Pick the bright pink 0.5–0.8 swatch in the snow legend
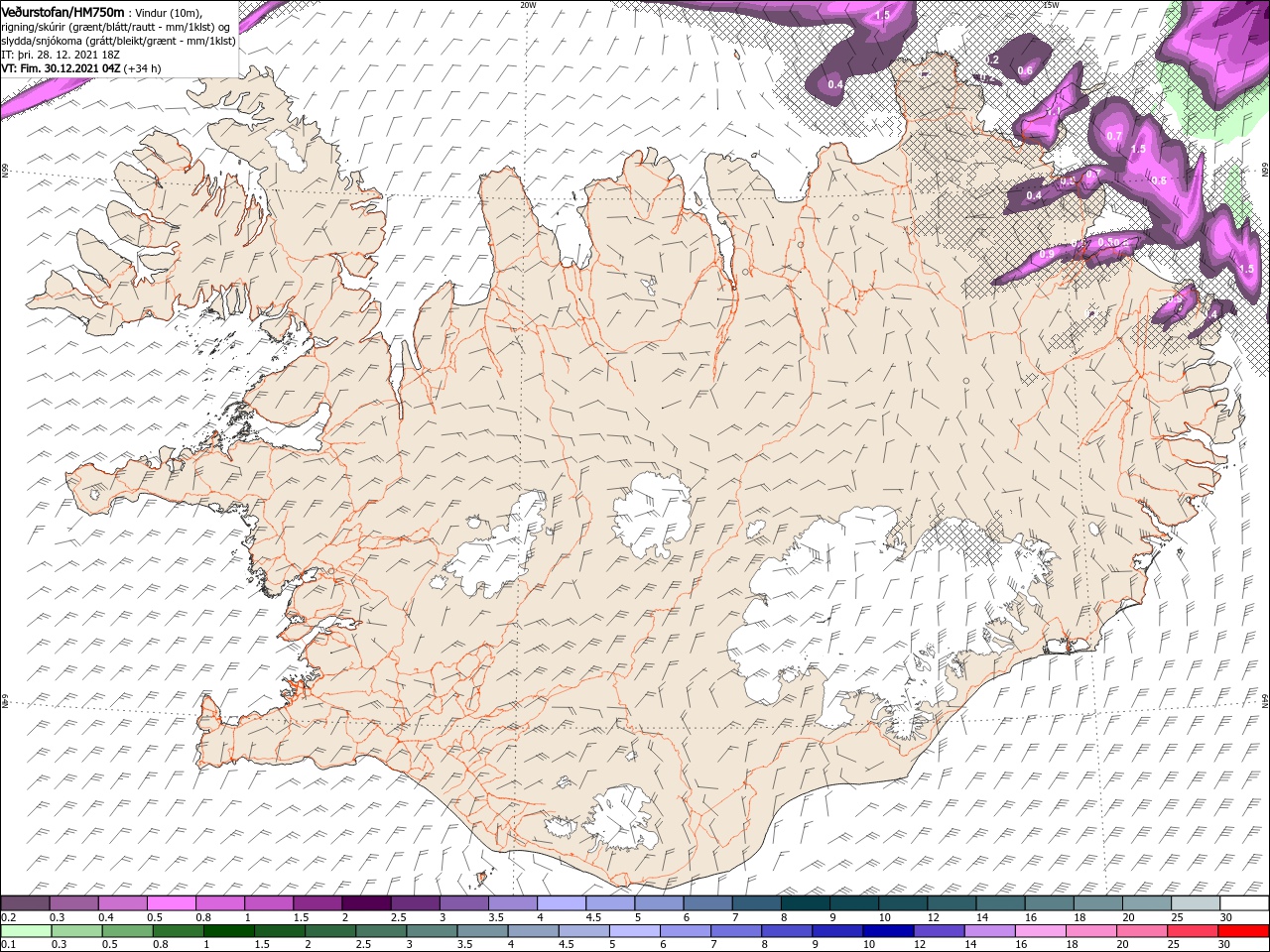 172,902
